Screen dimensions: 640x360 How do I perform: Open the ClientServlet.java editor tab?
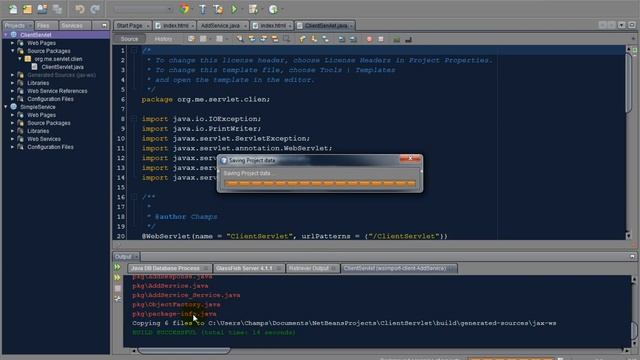(x=326, y=25)
